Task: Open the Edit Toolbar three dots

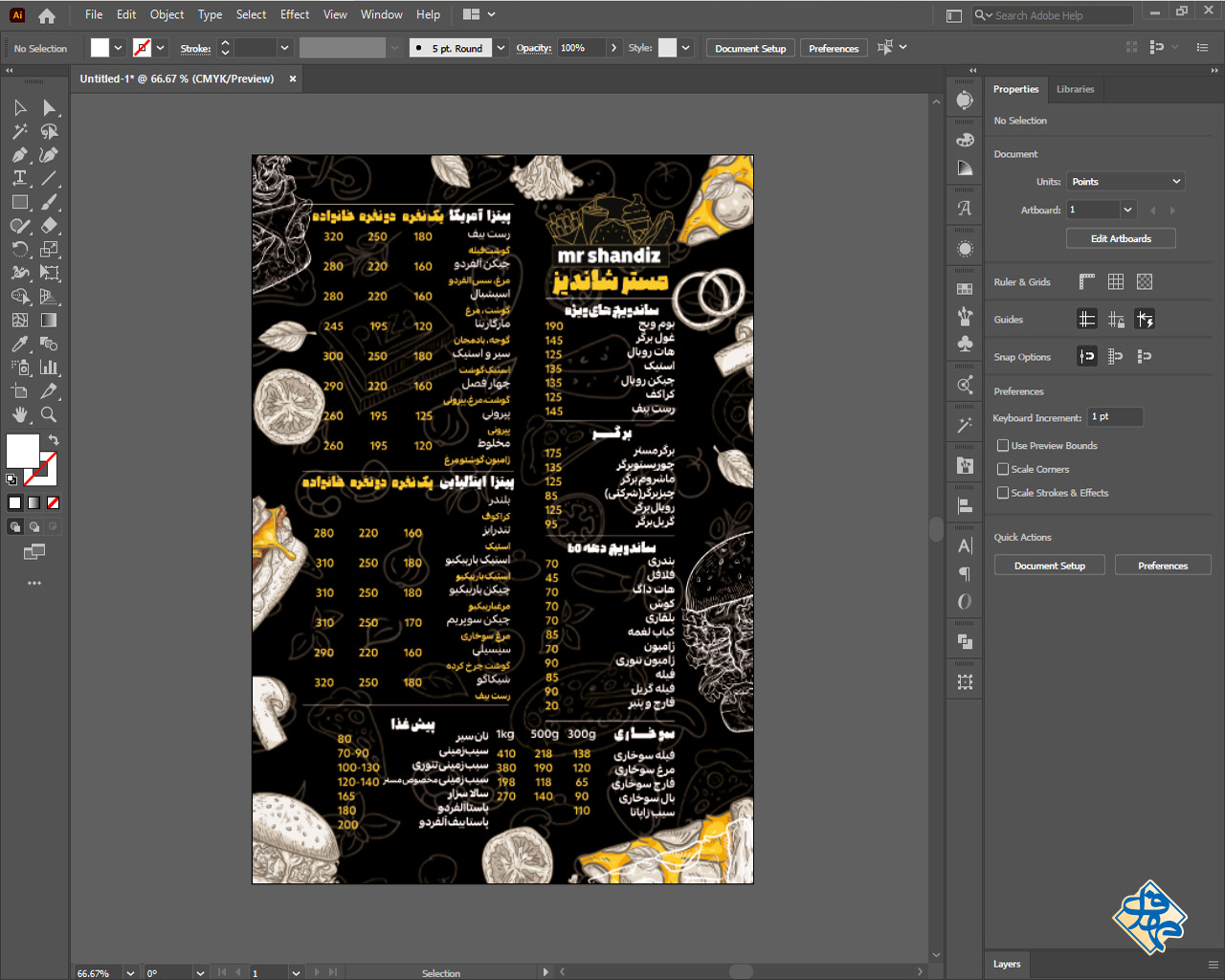Action: [x=34, y=583]
